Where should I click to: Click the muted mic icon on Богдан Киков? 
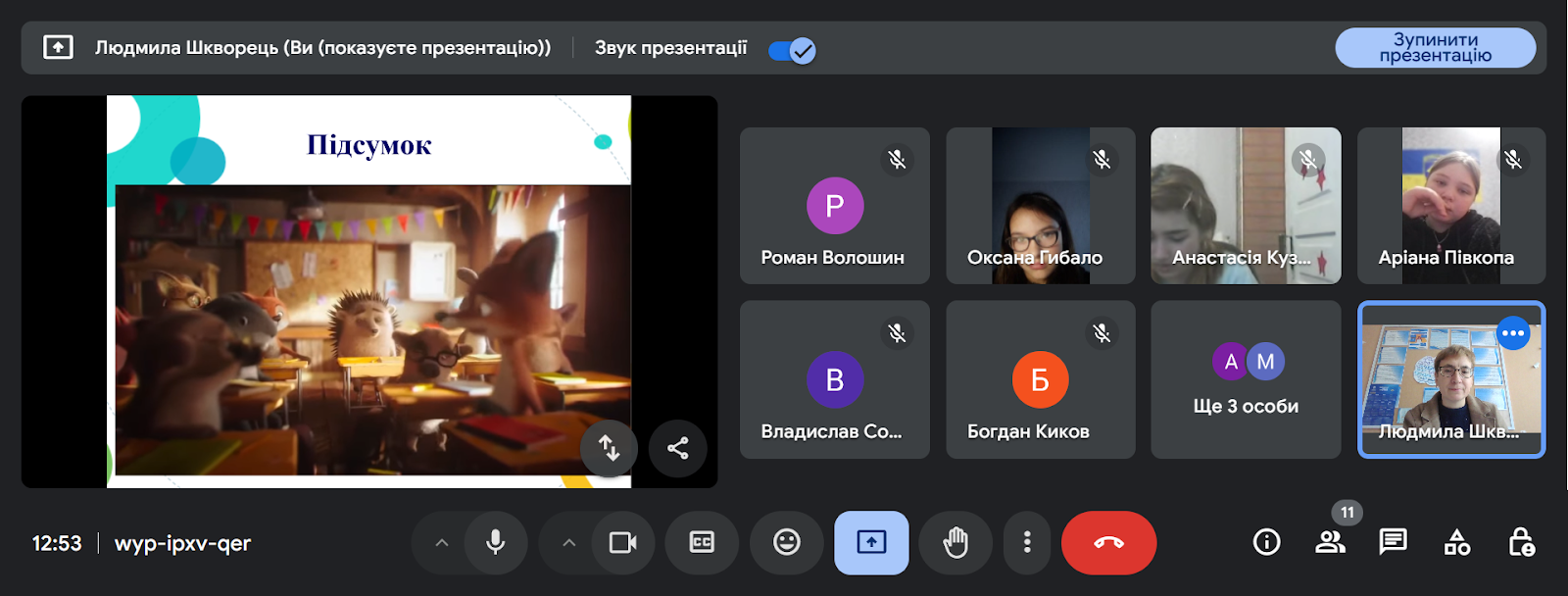(1102, 333)
